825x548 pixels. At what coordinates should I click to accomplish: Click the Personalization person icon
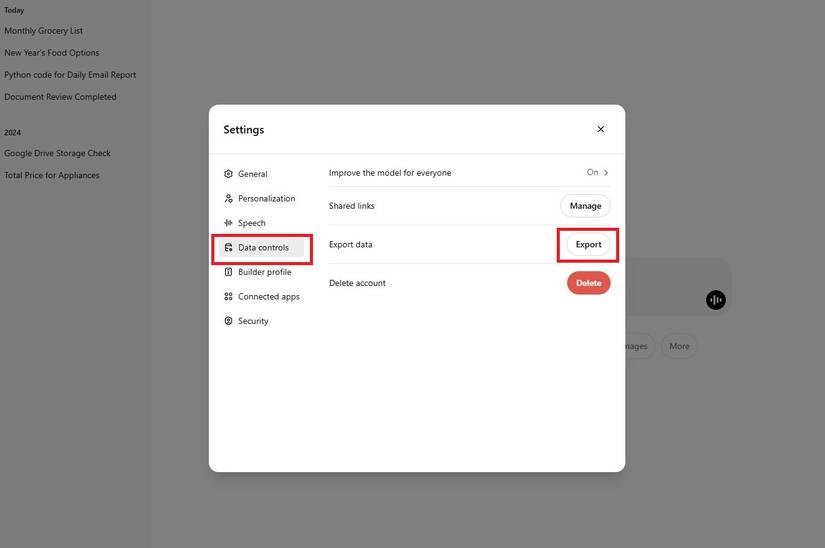(228, 199)
